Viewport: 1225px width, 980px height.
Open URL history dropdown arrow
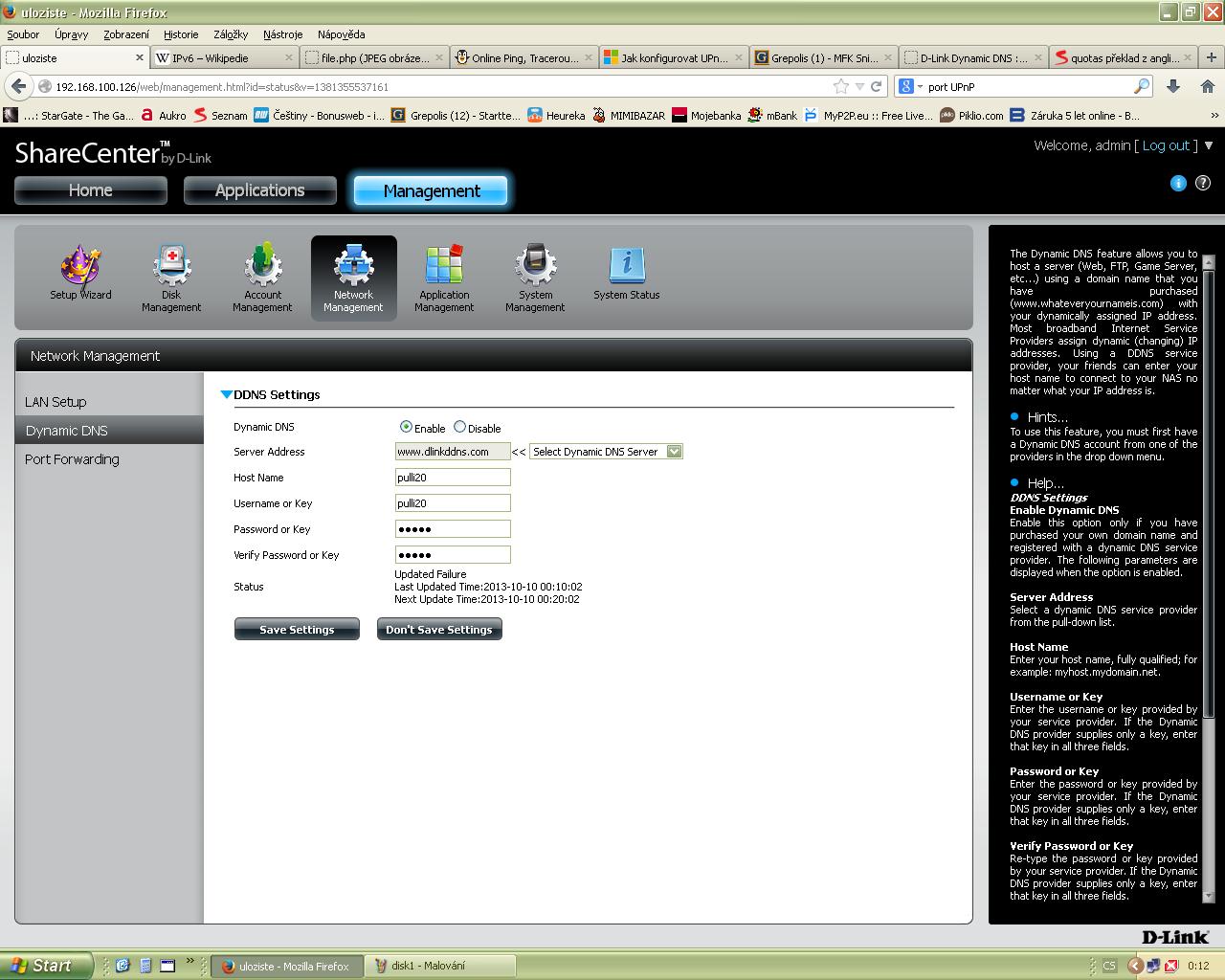(859, 86)
